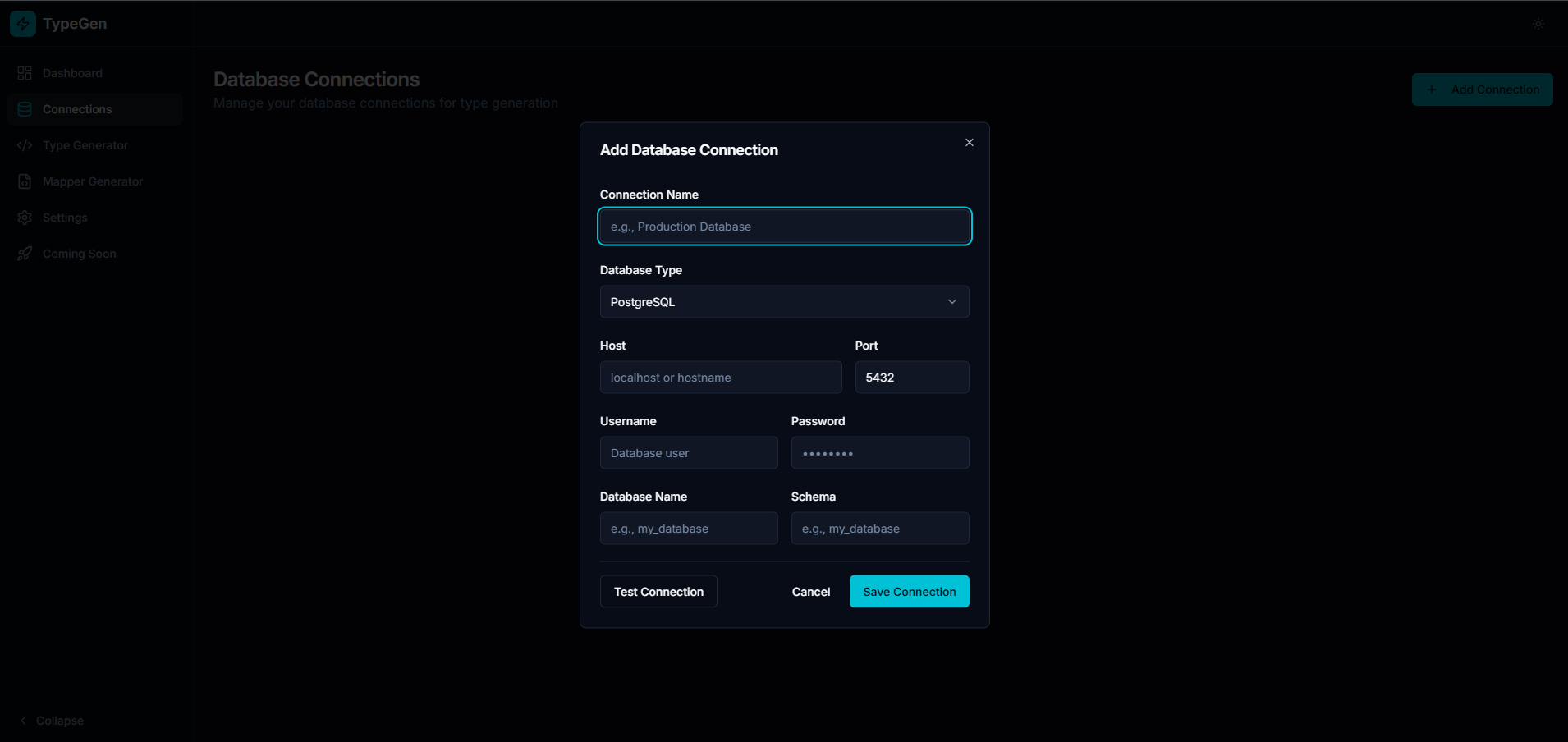The width and height of the screenshot is (1568, 742).
Task: Click the 'Username' field label
Action: tap(628, 421)
